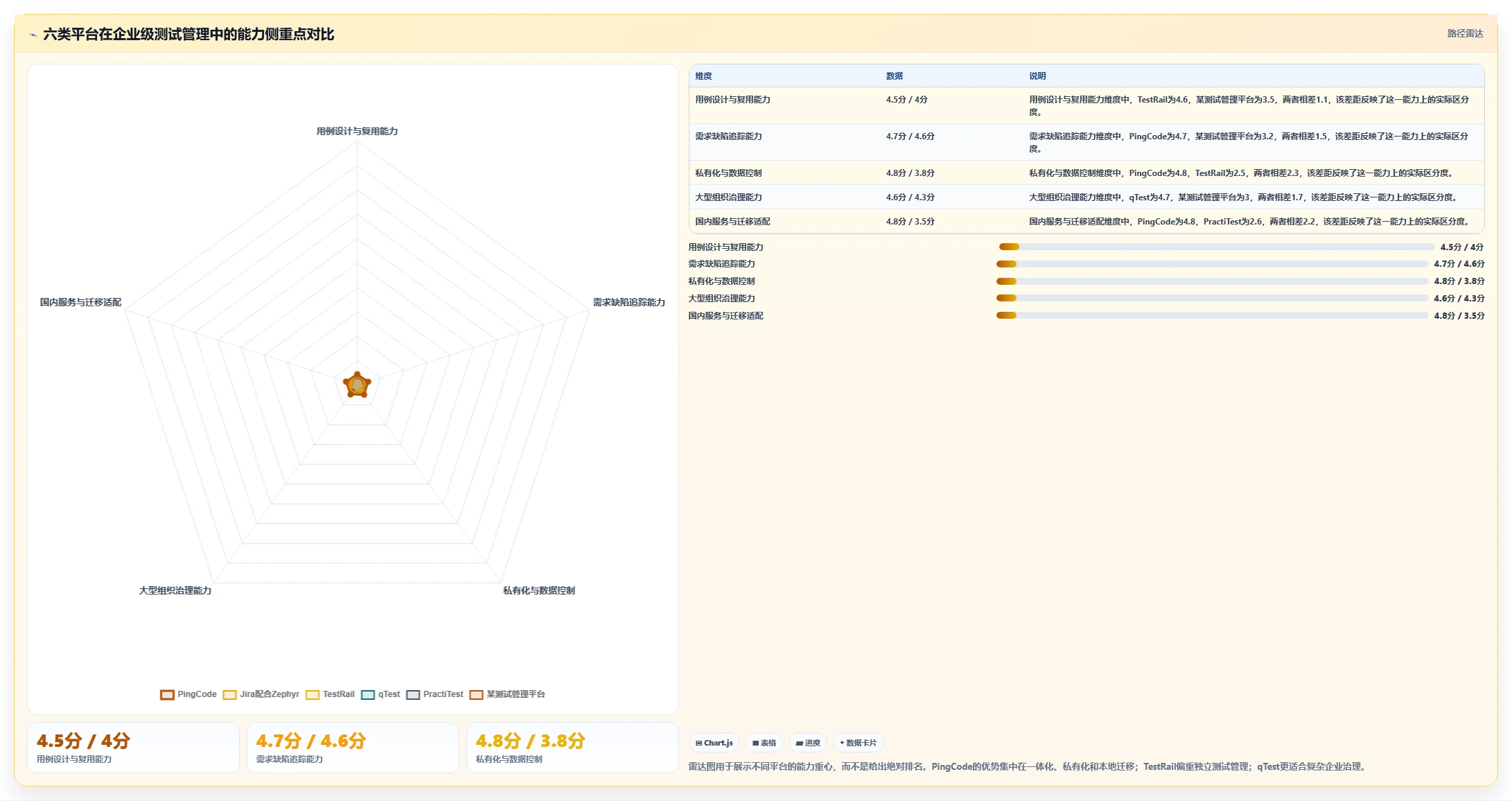Click progress bar for 用例设计与复用能力
Viewport: 1512px width, 801px height.
click(x=1217, y=247)
